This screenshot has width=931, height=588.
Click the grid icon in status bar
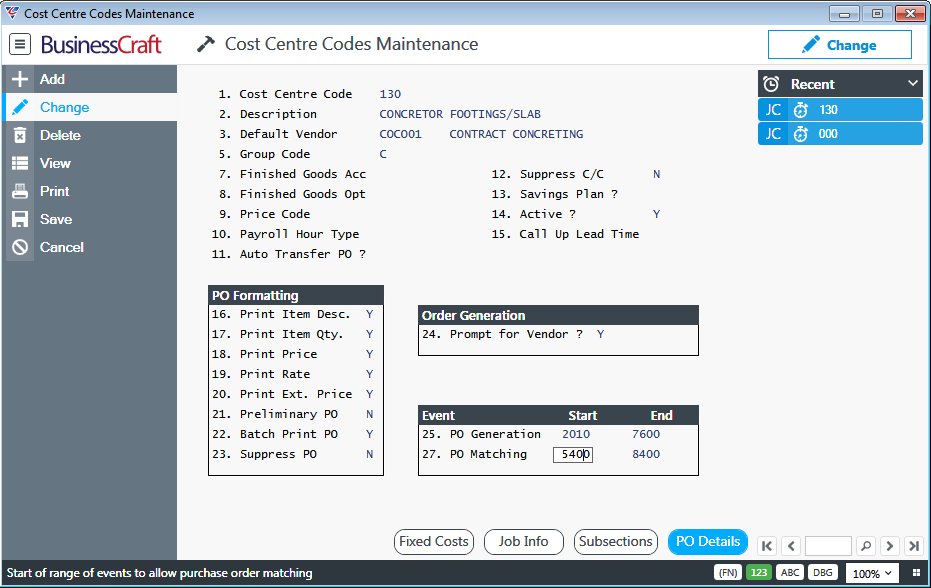click(916, 573)
